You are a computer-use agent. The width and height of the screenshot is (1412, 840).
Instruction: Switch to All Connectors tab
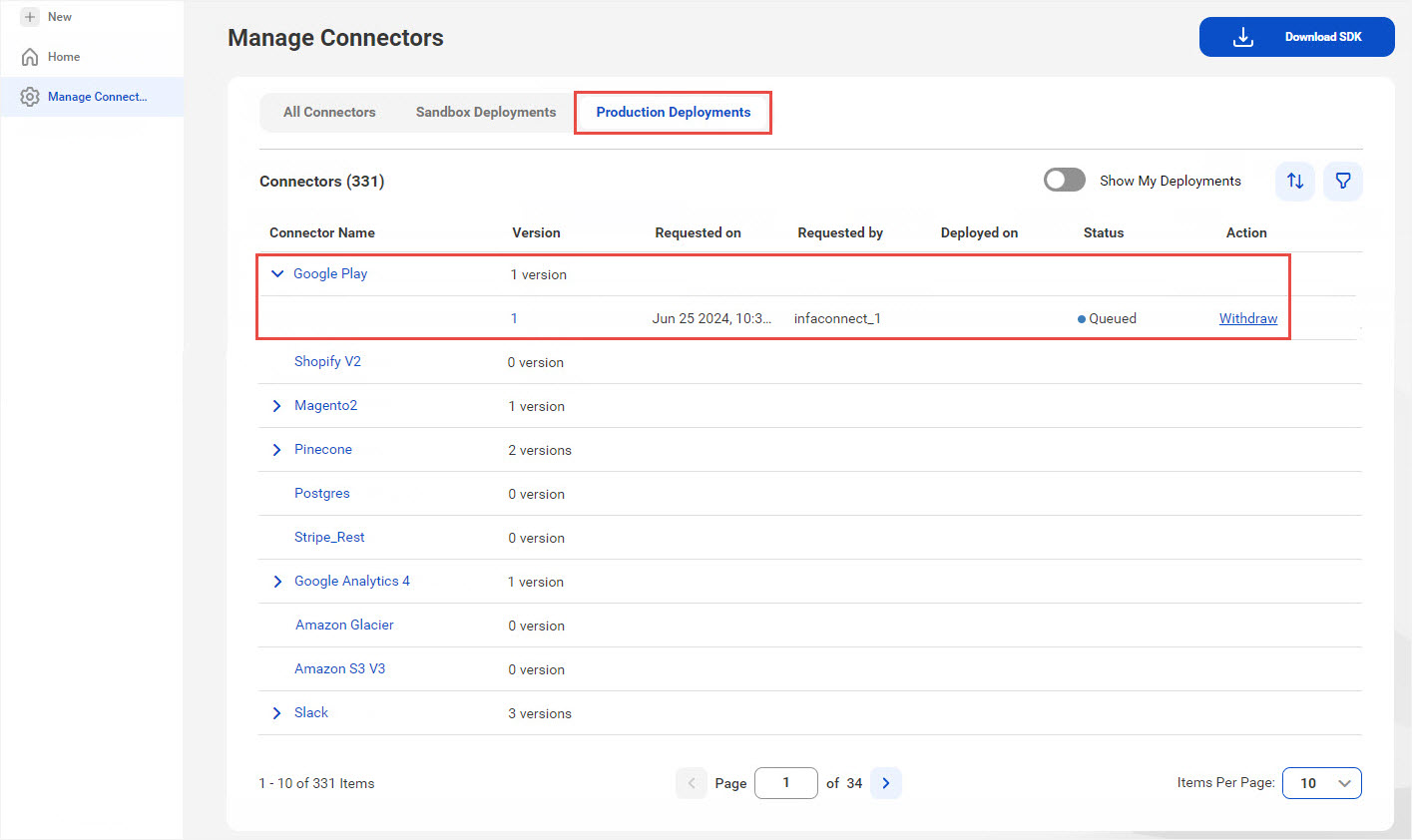(329, 112)
